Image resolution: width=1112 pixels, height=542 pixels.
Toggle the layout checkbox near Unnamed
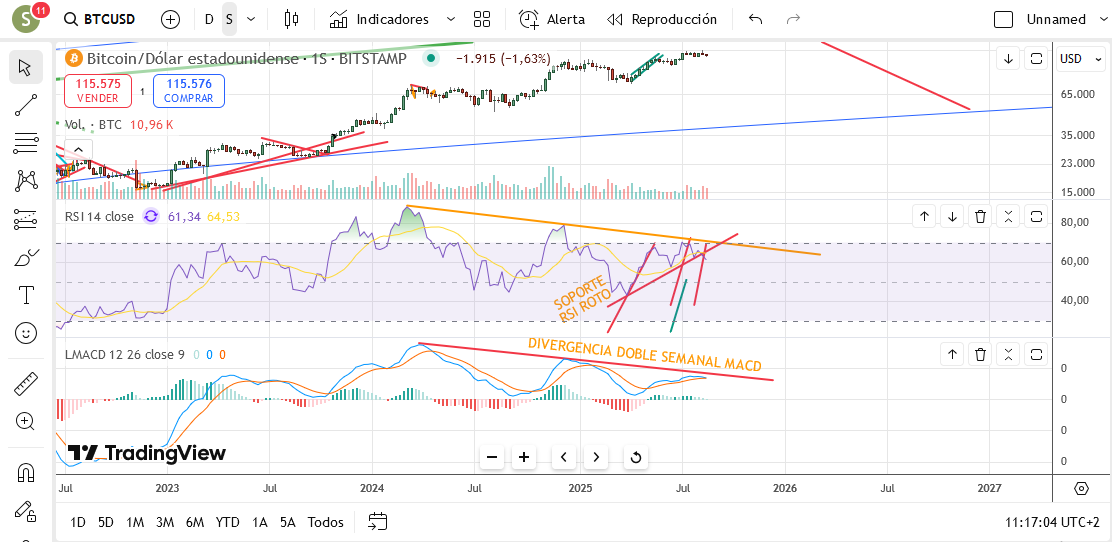[x=1003, y=19]
